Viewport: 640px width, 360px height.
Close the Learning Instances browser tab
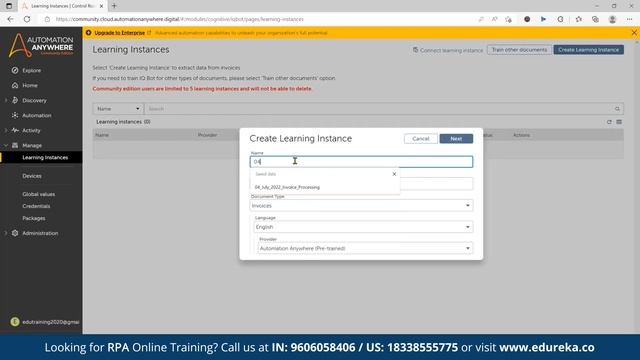pos(101,6)
